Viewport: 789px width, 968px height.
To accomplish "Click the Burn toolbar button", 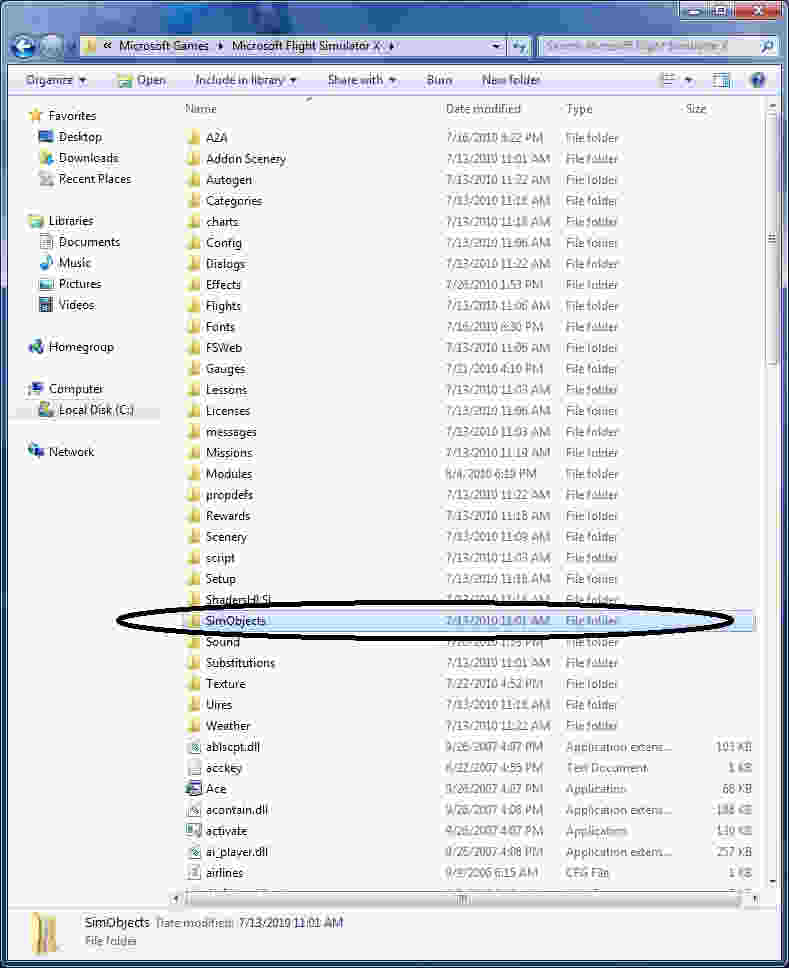I will (x=440, y=80).
